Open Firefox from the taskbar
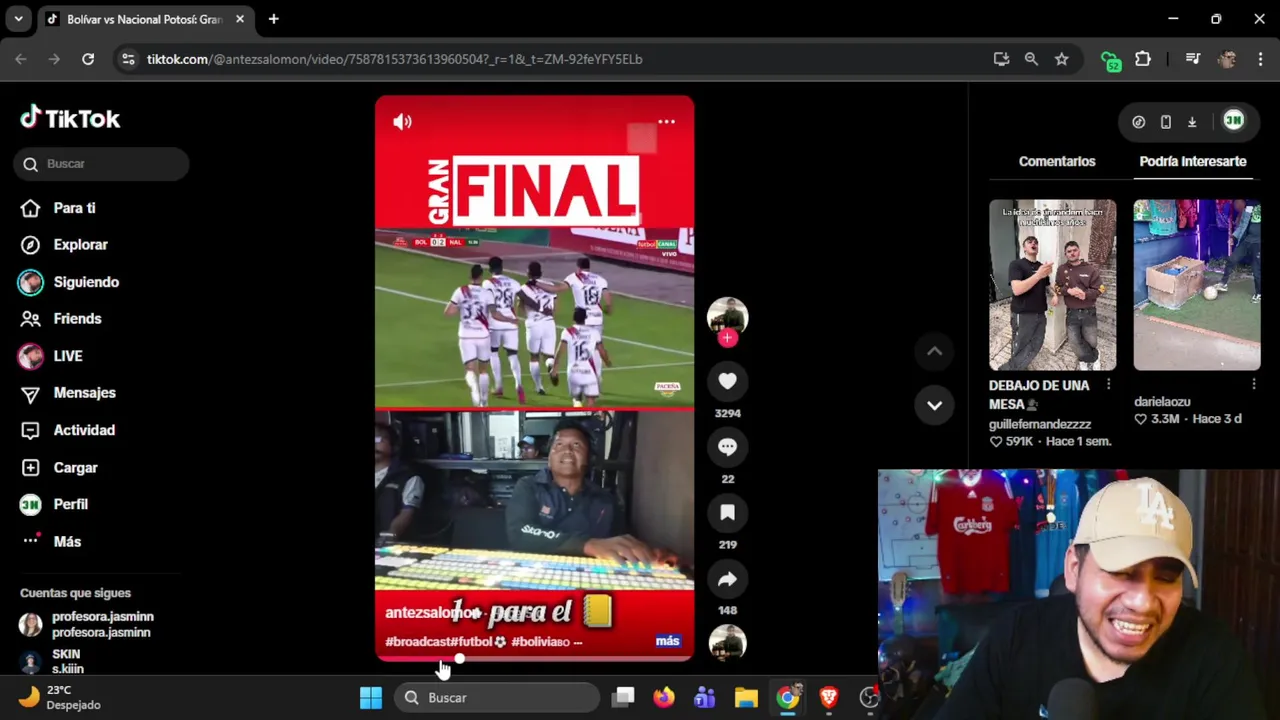1280x720 pixels. tap(664, 697)
